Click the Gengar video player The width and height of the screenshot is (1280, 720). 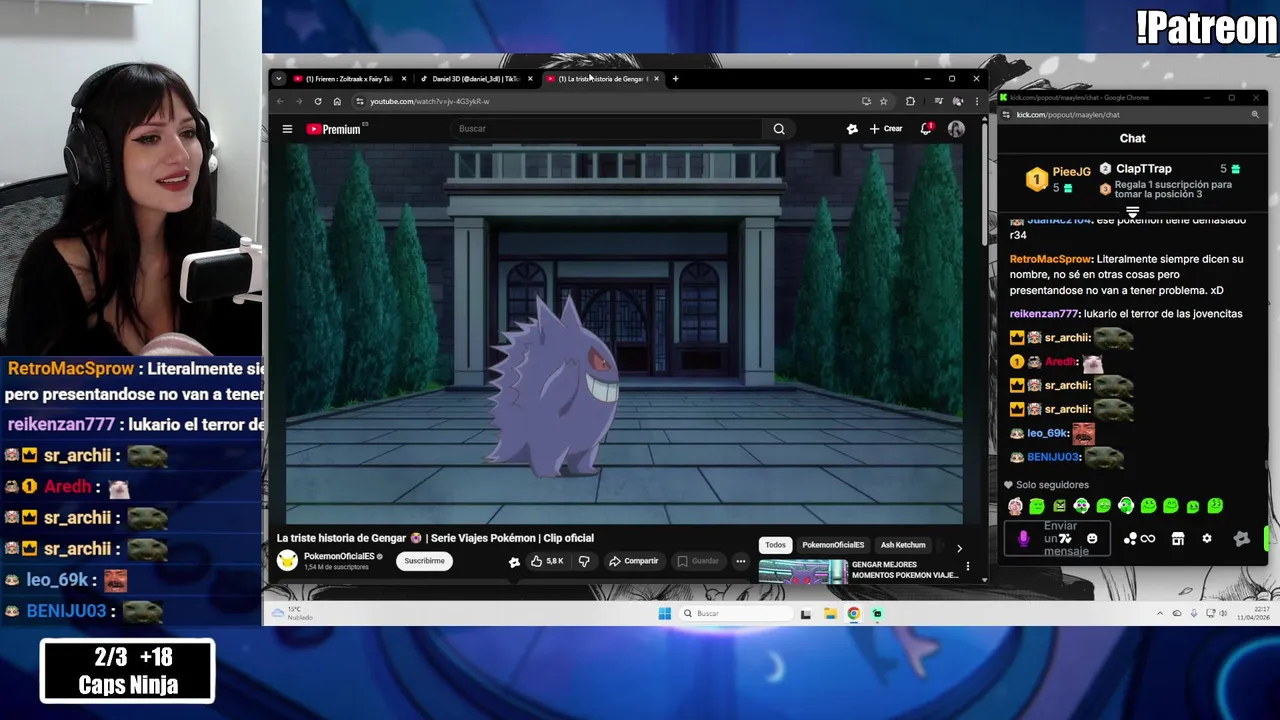[x=624, y=334]
